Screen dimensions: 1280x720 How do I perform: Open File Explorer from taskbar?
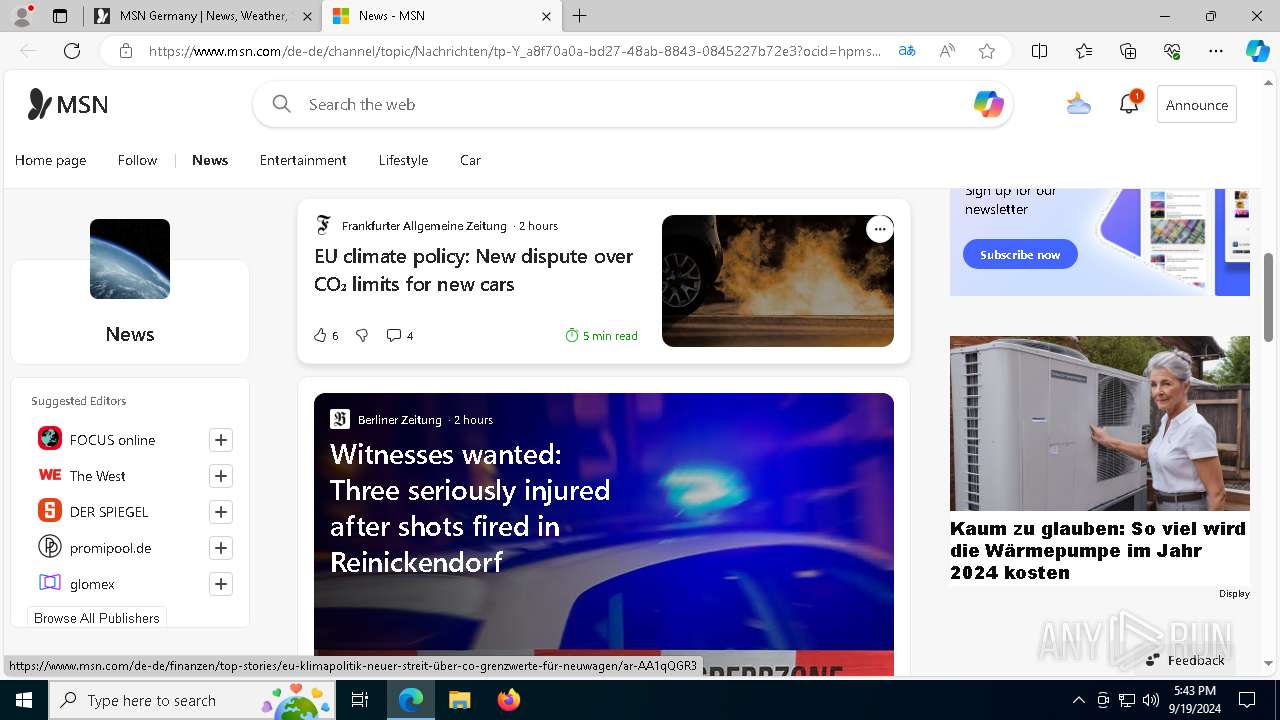459,700
